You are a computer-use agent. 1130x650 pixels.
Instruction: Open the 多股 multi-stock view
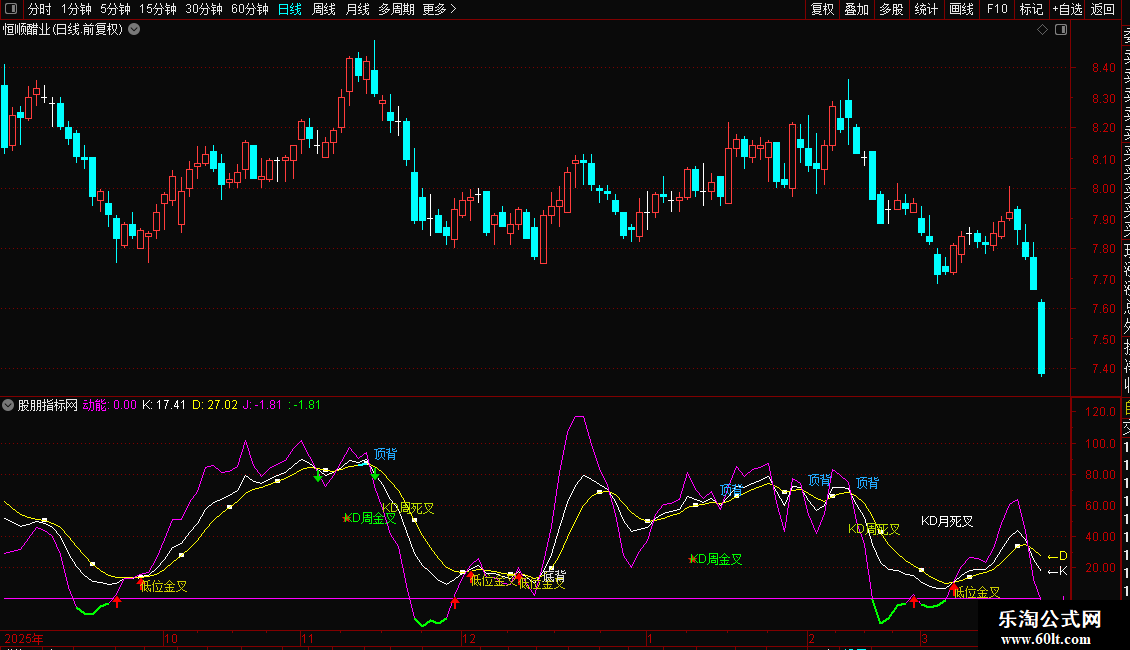click(x=891, y=9)
